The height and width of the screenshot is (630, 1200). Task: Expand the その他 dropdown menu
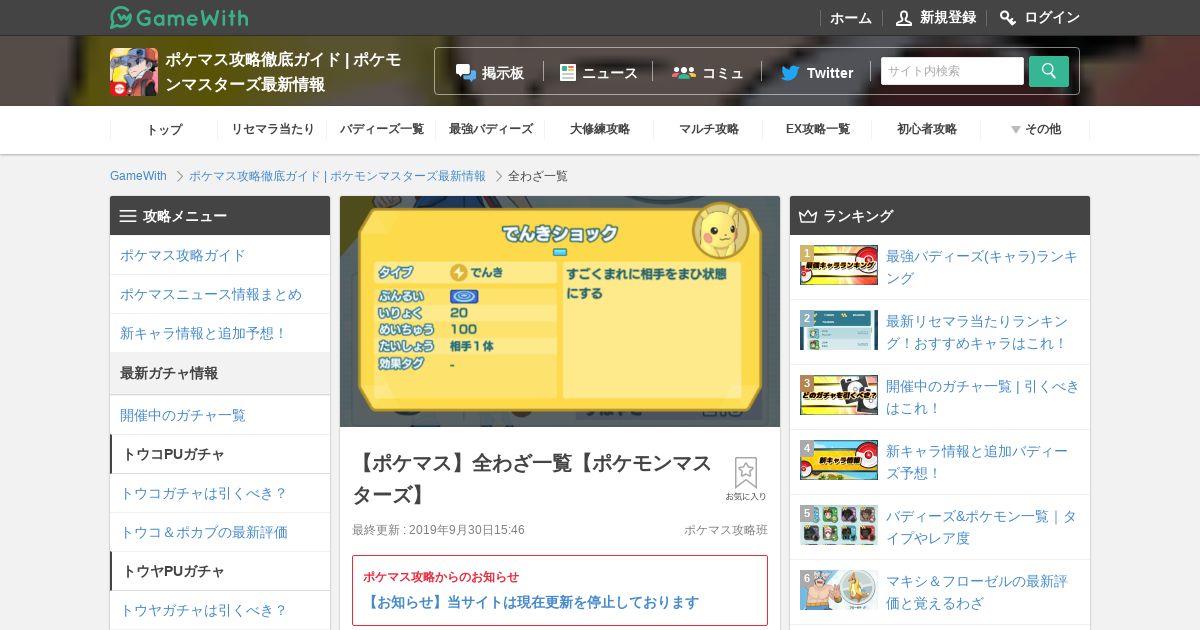pos(1036,129)
